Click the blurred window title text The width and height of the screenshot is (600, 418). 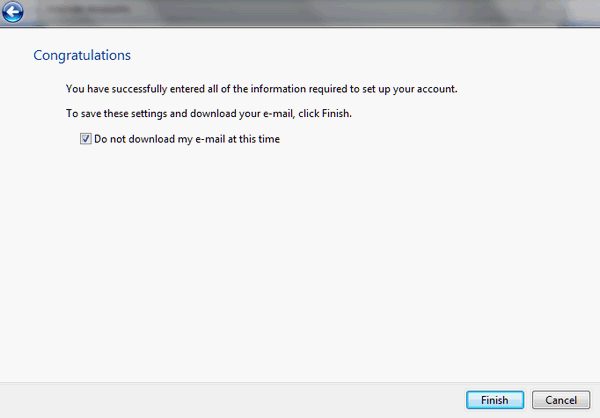pos(89,10)
